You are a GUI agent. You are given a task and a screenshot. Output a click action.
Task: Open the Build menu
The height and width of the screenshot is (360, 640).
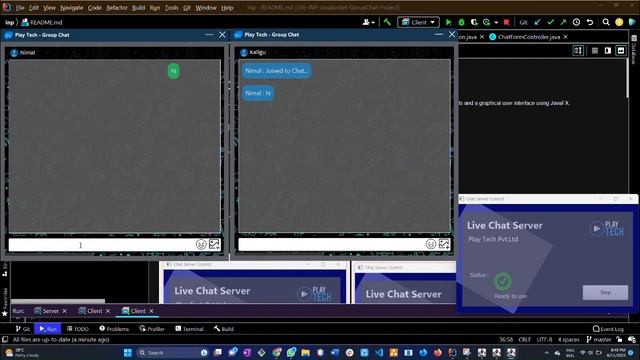pyautogui.click(x=138, y=8)
